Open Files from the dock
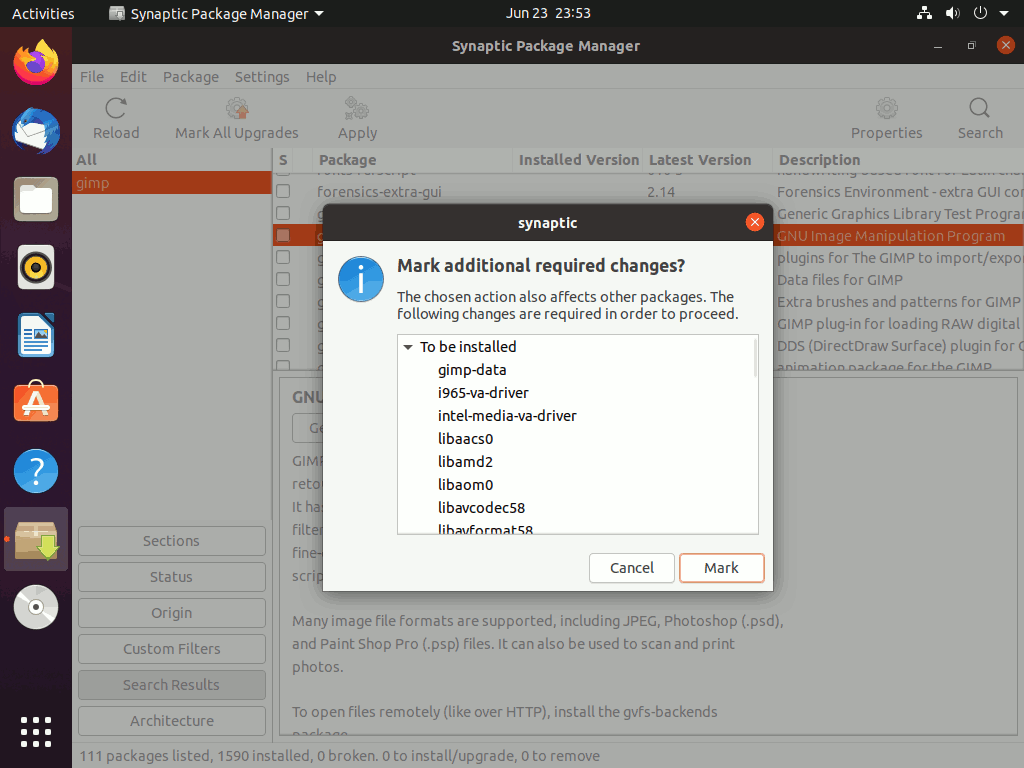 pos(36,199)
